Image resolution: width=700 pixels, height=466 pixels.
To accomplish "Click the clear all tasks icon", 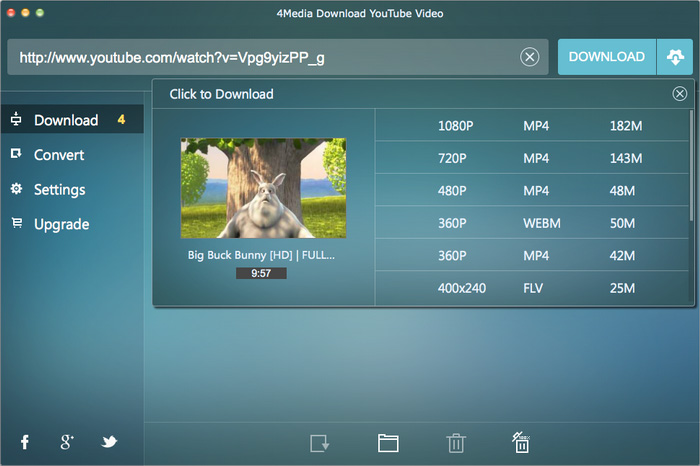I will point(520,443).
